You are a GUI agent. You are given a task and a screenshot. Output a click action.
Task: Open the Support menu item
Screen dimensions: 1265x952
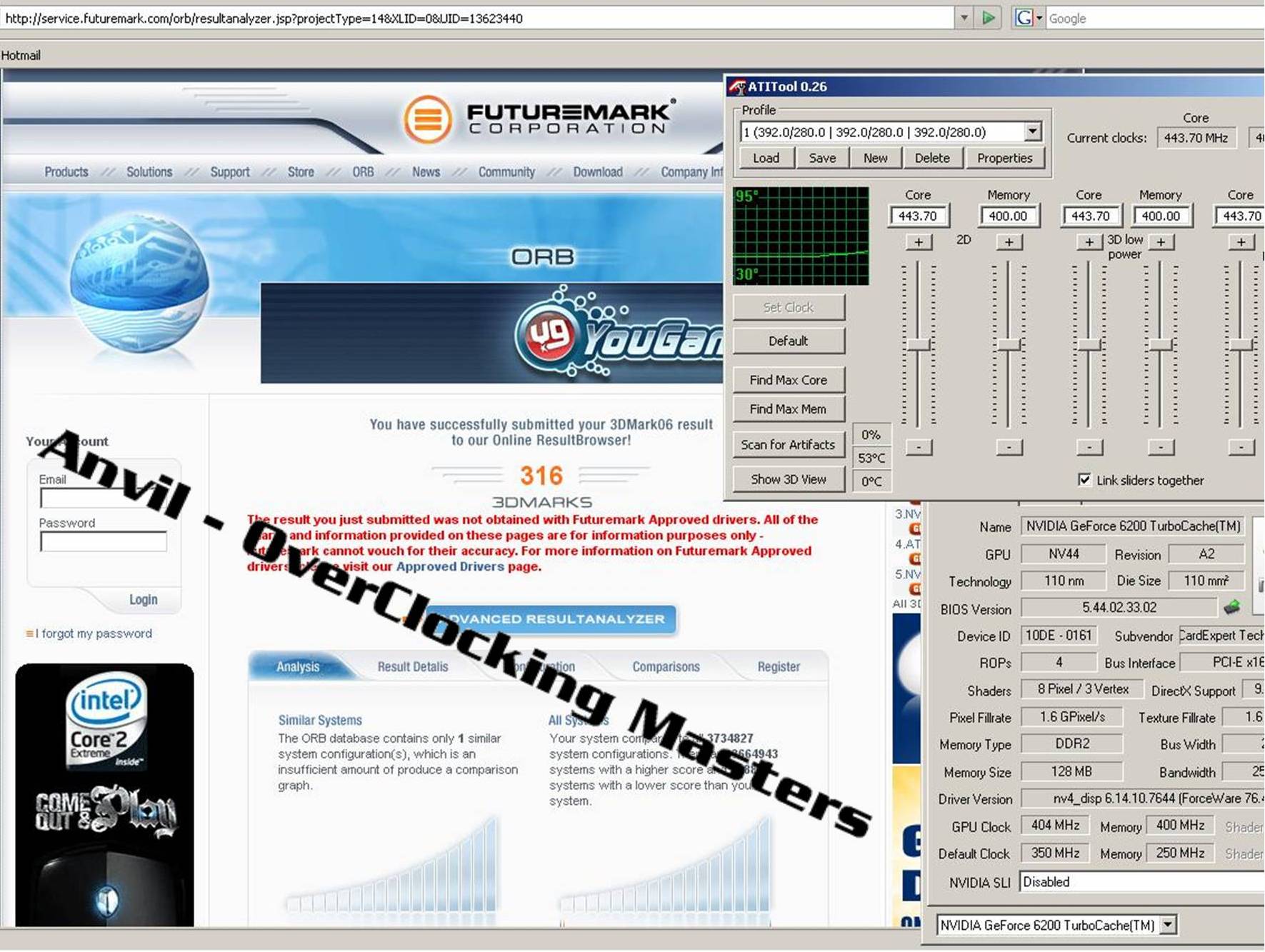click(230, 172)
